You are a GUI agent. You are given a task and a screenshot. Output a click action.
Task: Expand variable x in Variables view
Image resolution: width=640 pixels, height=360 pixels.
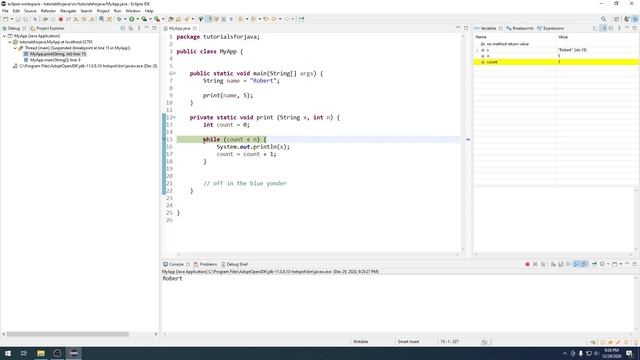(x=477, y=50)
